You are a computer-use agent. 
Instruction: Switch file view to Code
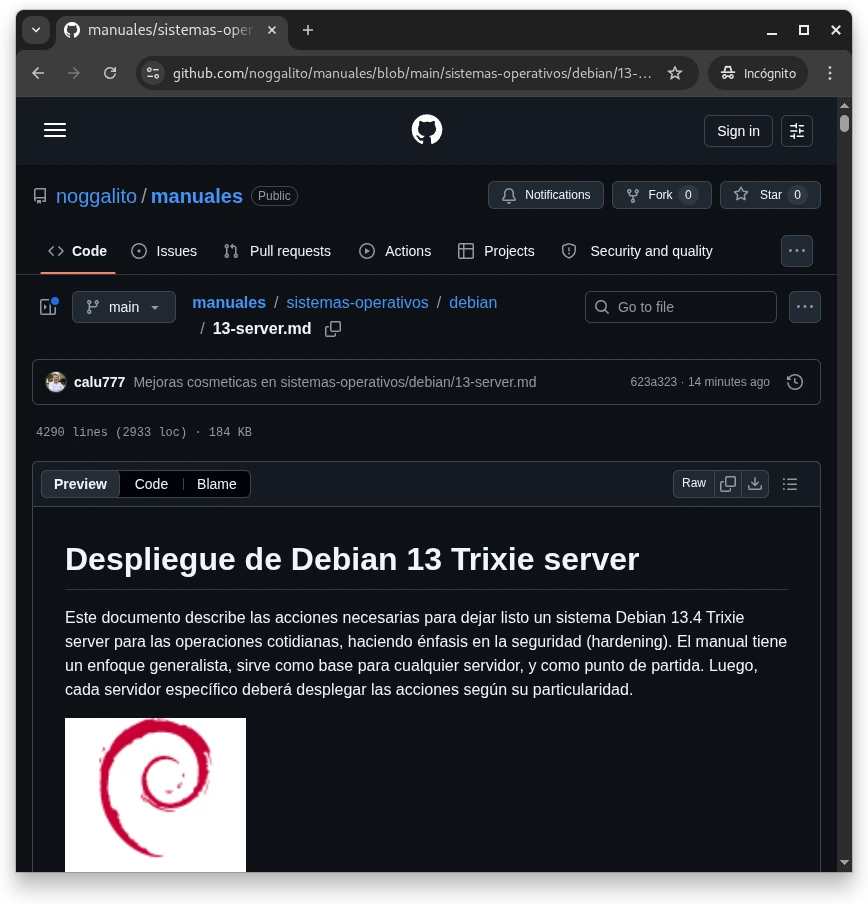click(151, 484)
